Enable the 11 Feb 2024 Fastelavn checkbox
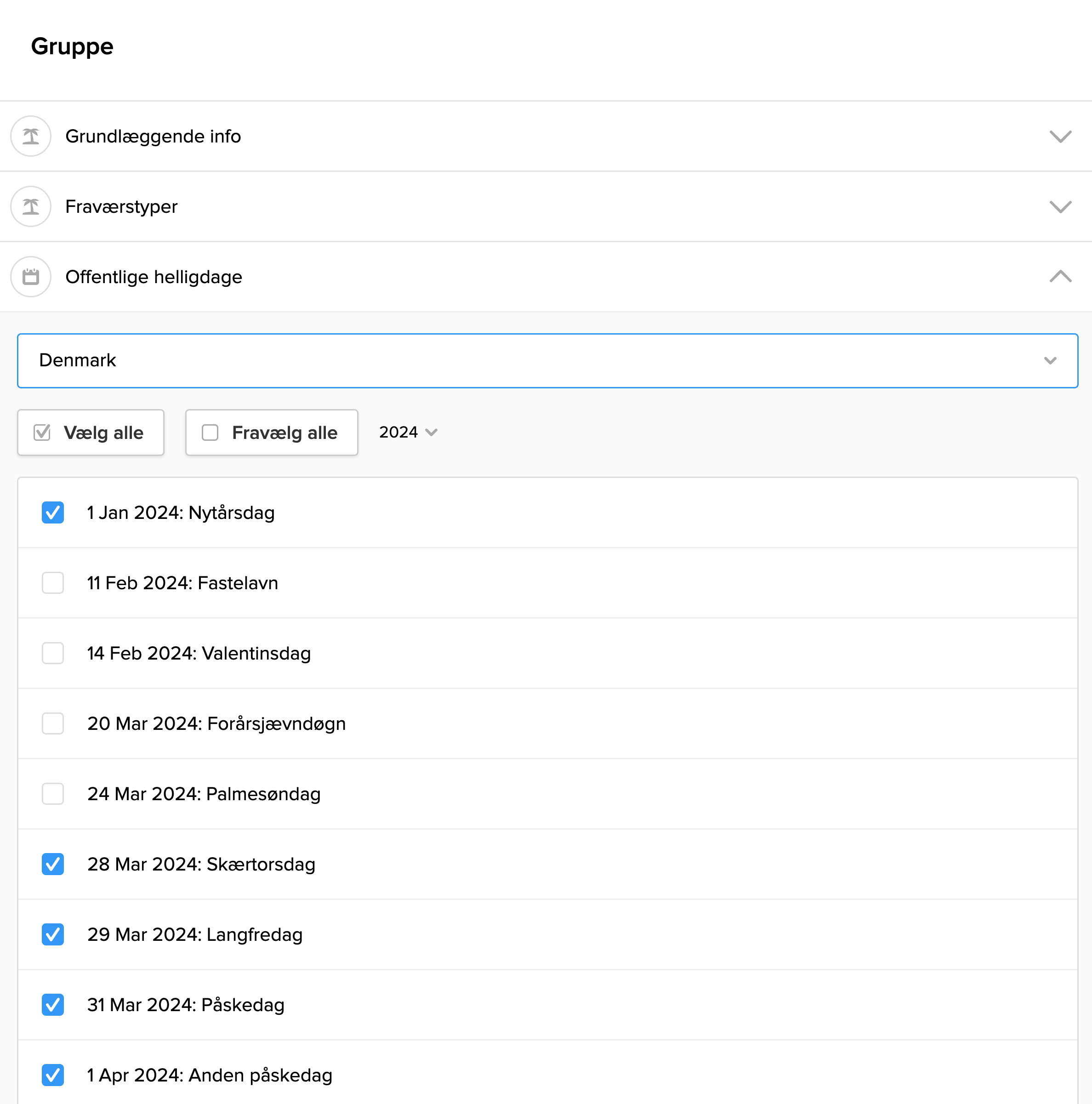This screenshot has height=1104, width=1092. pyautogui.click(x=52, y=583)
